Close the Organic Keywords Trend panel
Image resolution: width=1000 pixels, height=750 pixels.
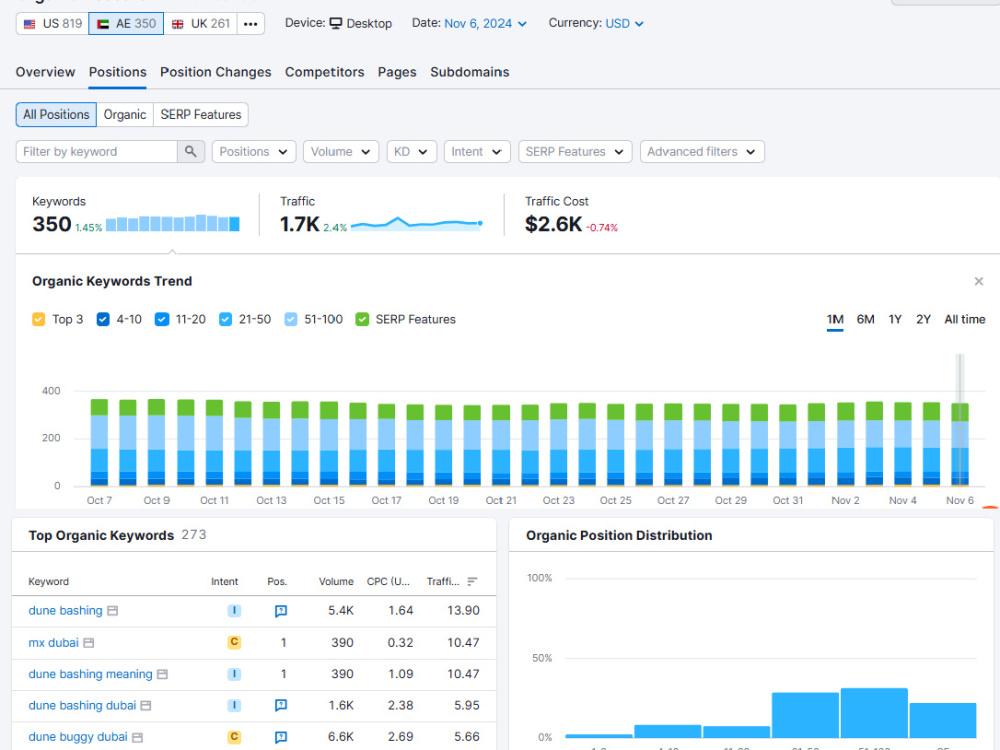point(978,281)
